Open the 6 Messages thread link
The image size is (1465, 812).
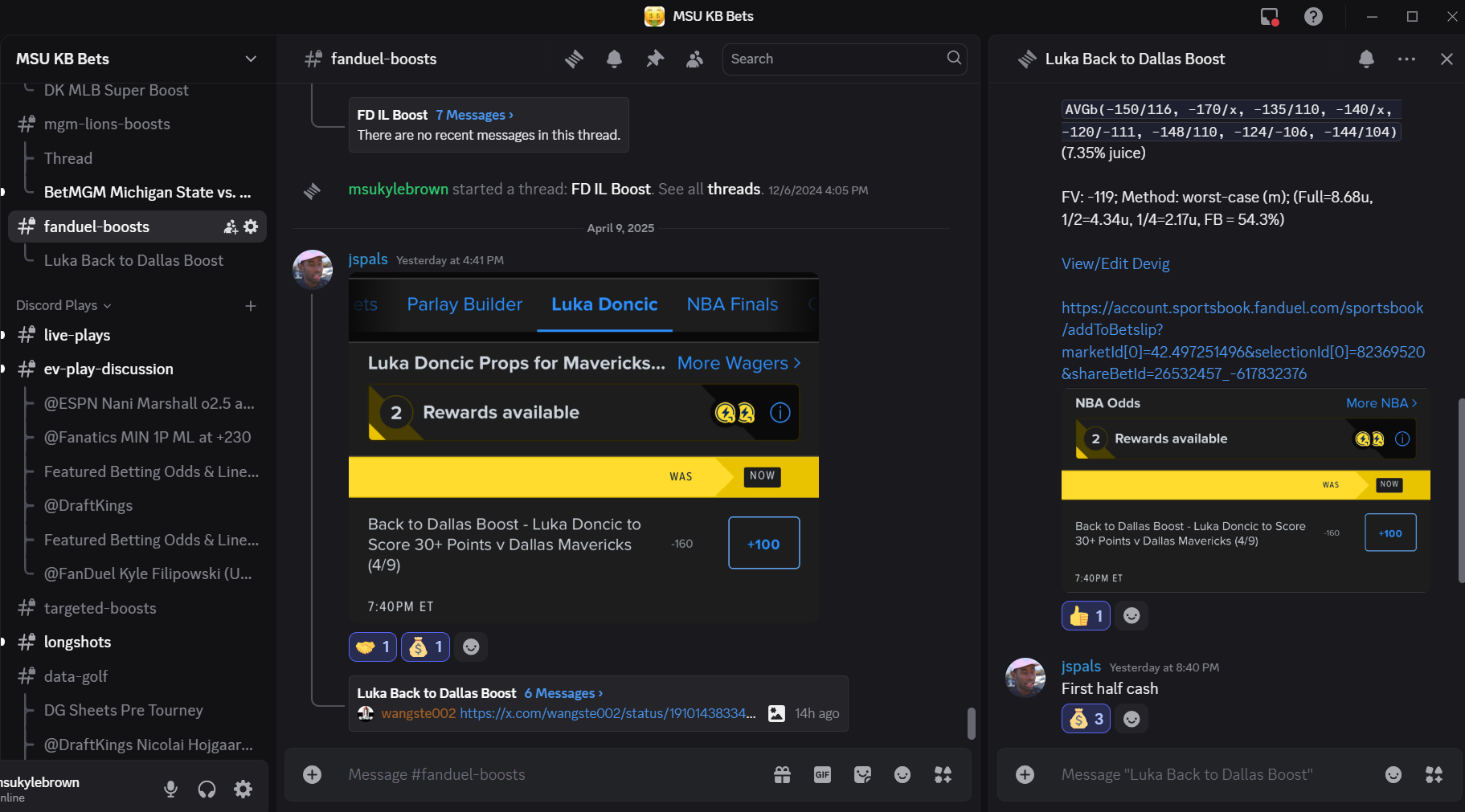[x=563, y=693]
